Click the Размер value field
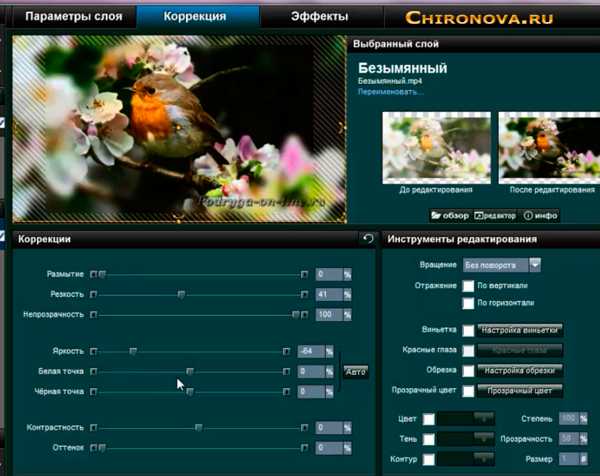This screenshot has height=476, width=600. [569, 458]
